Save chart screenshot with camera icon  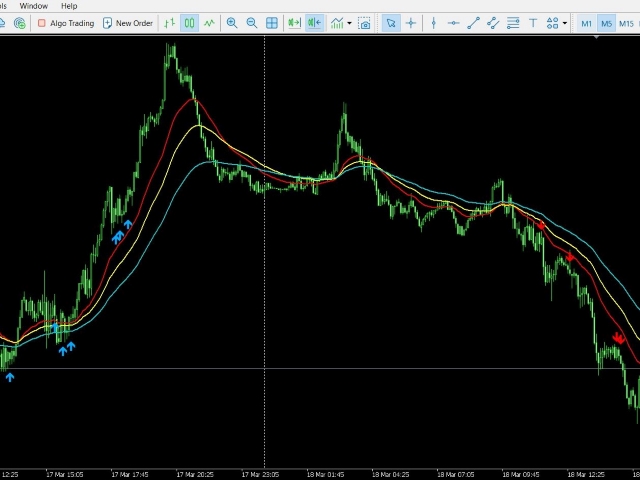(x=364, y=23)
